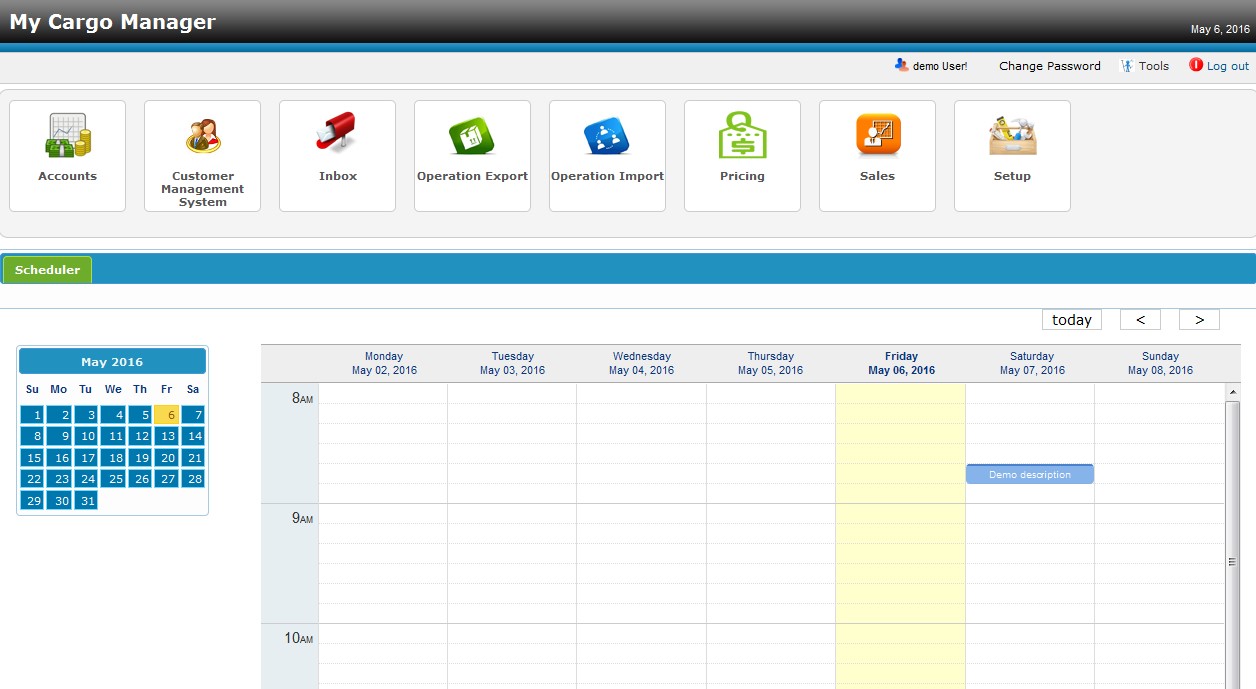Click the demo User account icon
1256x689 pixels.
click(x=901, y=65)
